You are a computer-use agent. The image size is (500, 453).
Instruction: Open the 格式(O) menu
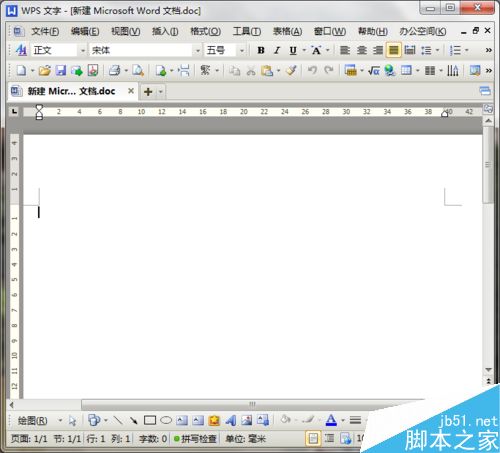(205, 31)
